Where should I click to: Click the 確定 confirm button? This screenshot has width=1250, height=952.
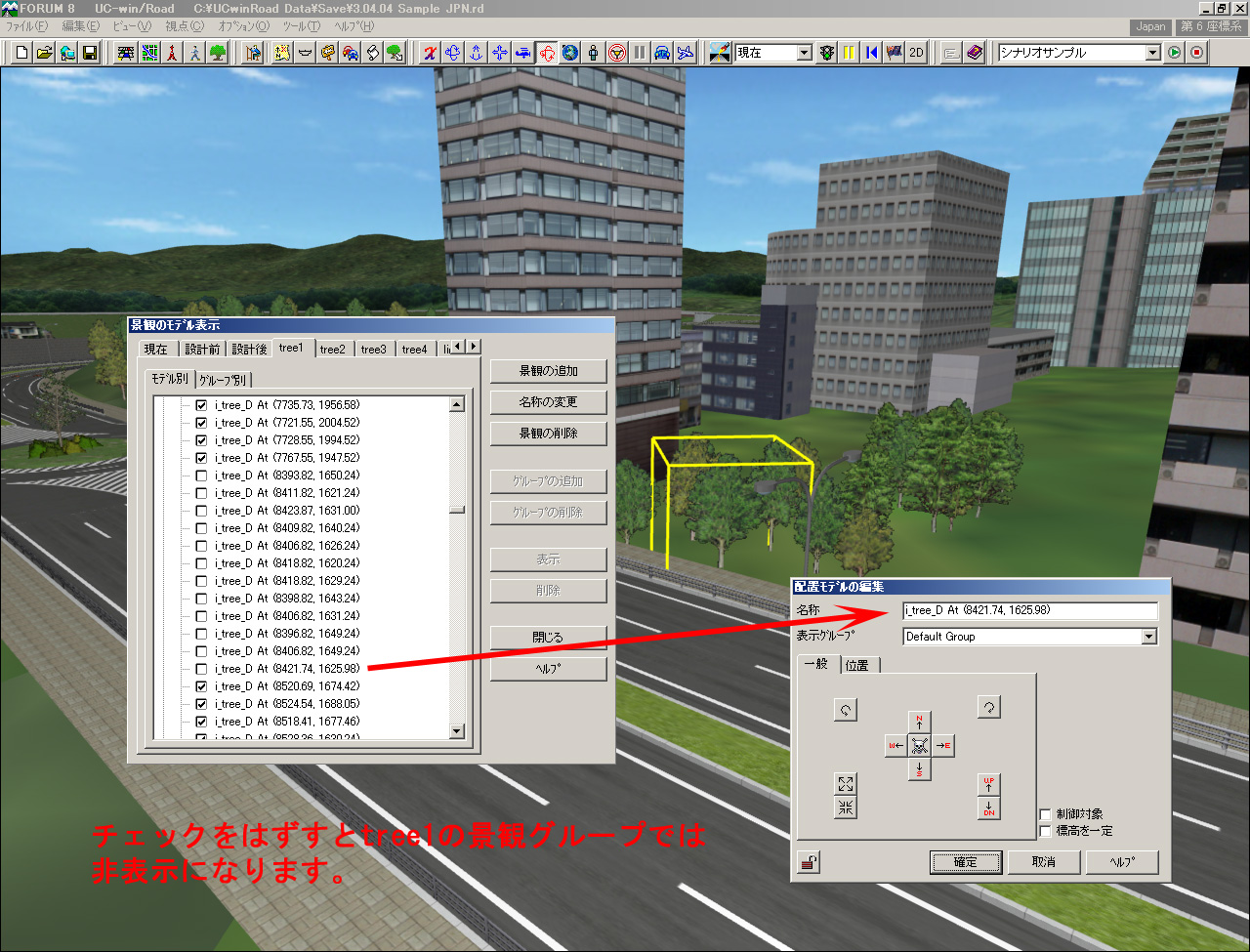click(965, 862)
